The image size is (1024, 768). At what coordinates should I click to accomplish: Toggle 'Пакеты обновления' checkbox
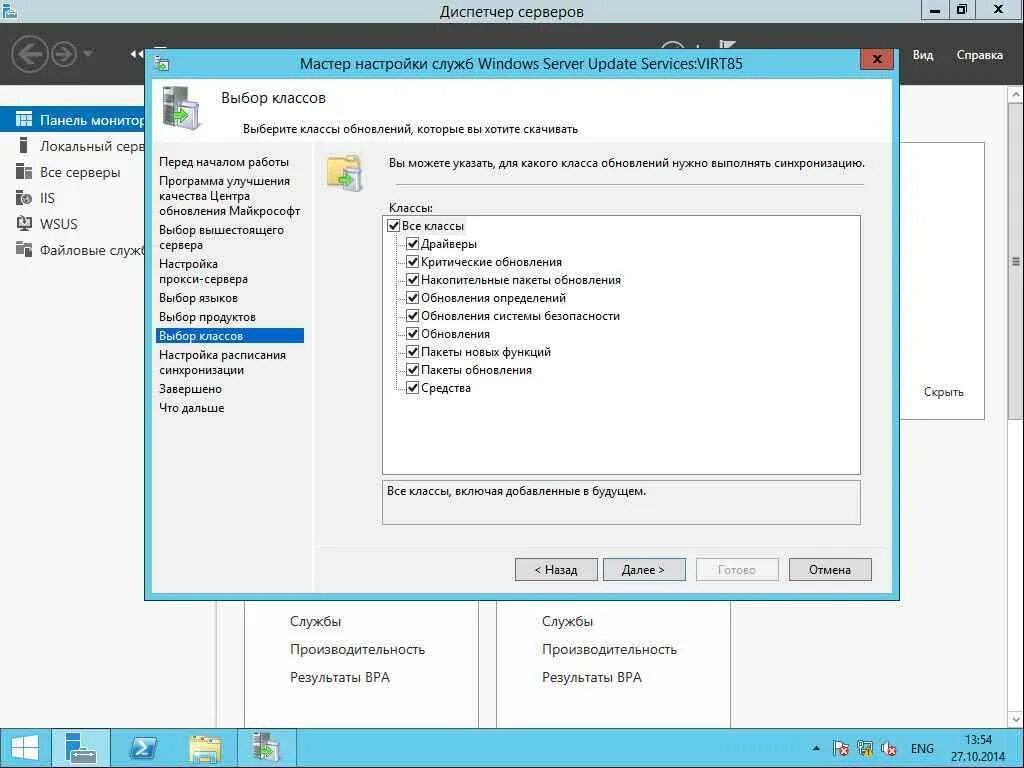tap(412, 370)
